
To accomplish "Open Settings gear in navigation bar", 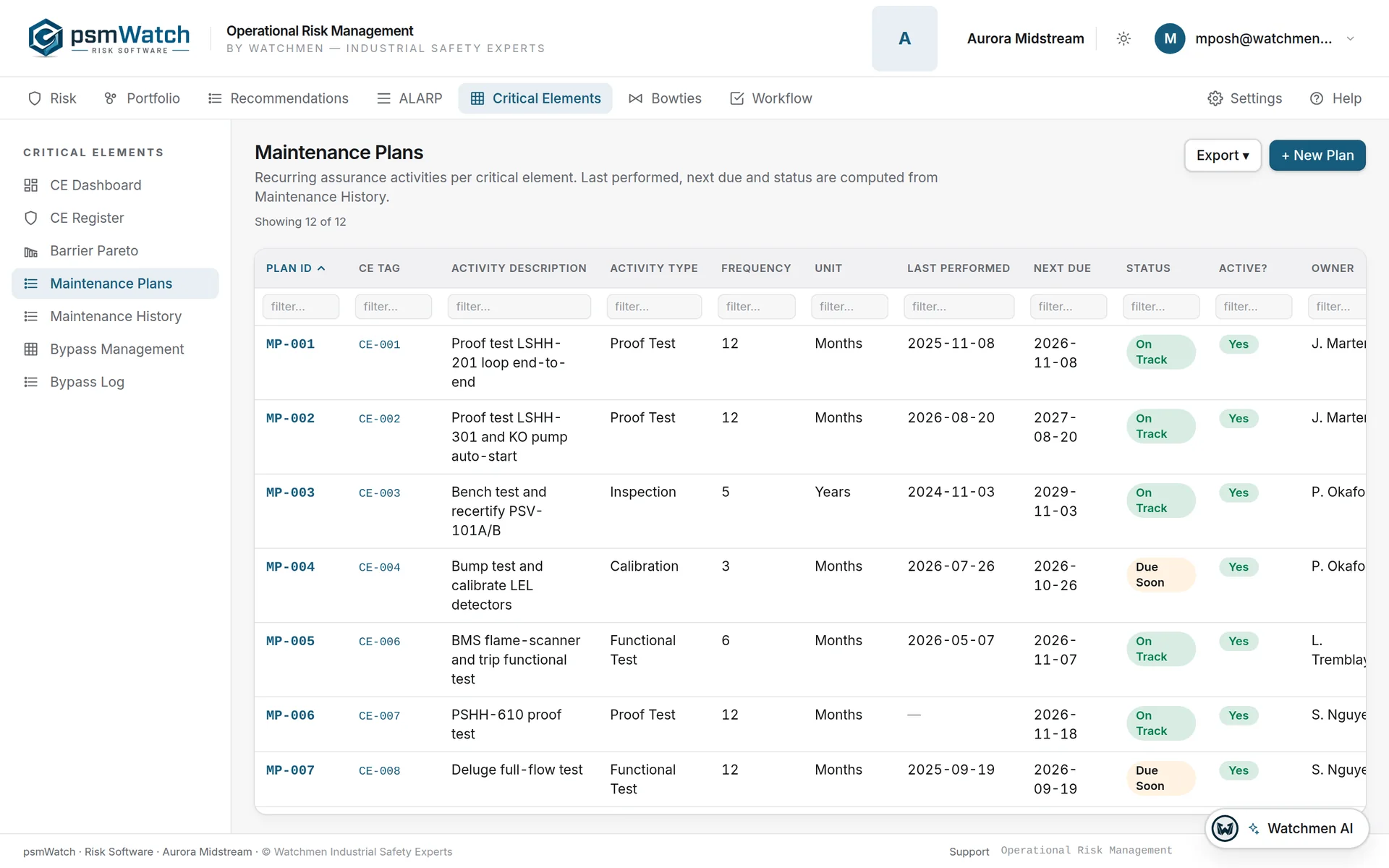I will [1244, 98].
